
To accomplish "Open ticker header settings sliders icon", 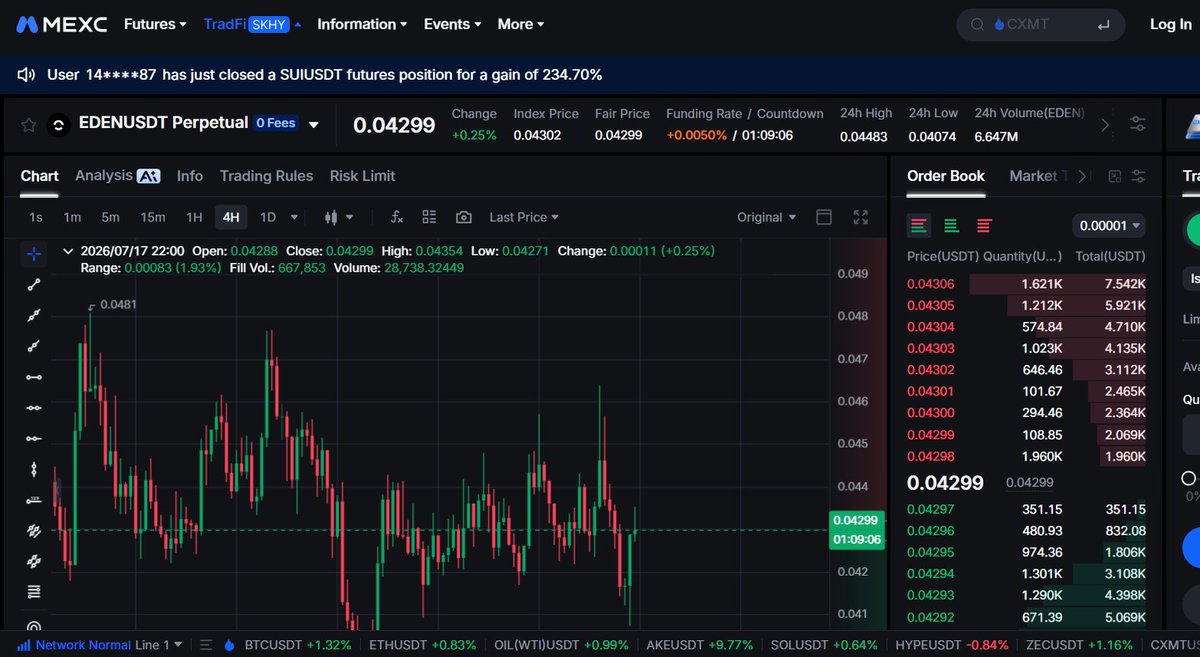I will [x=1138, y=125].
